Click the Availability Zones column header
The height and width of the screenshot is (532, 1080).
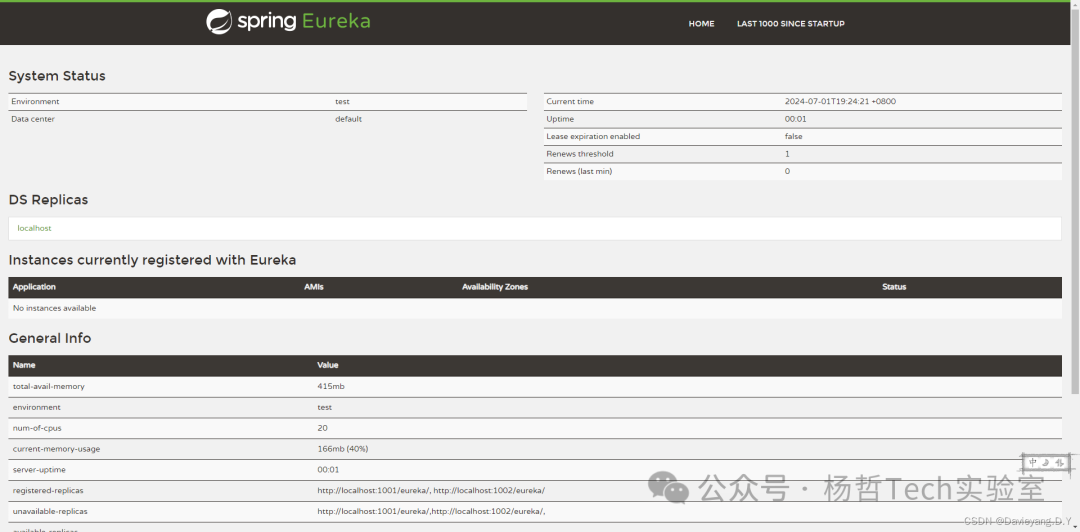495,287
